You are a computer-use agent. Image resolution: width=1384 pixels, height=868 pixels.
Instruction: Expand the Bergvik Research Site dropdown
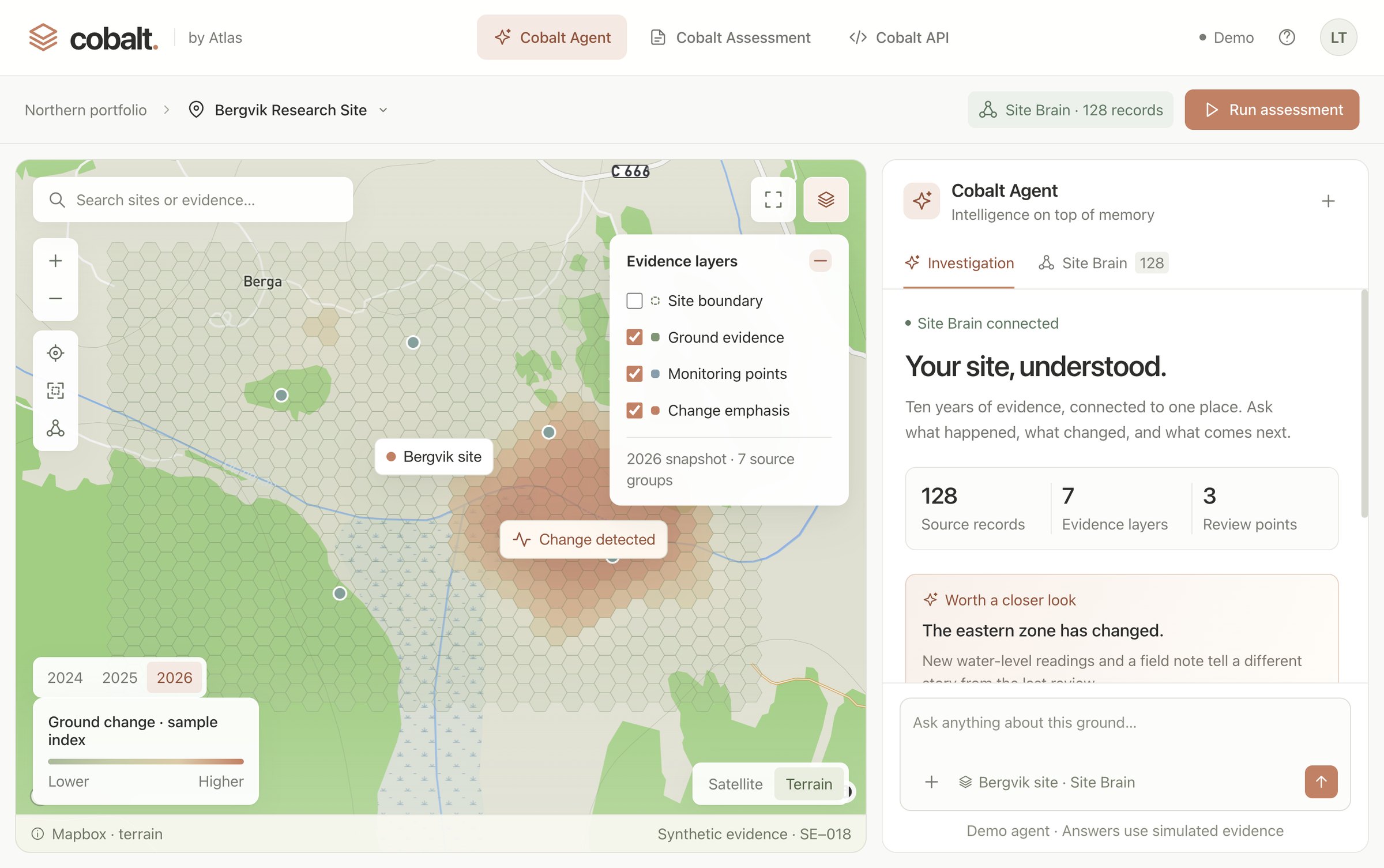(x=290, y=110)
